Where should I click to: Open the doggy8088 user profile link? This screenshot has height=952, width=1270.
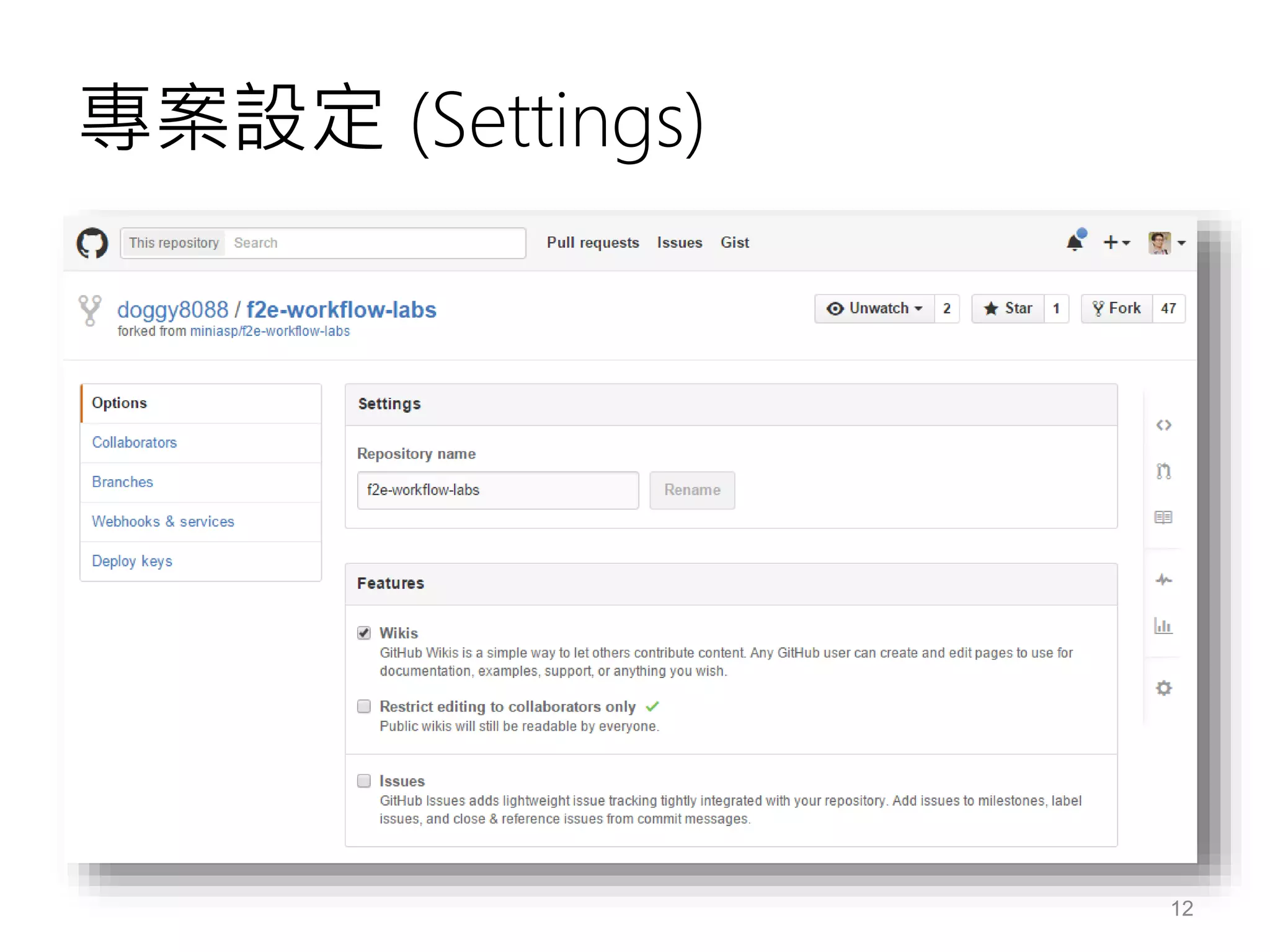[x=173, y=310]
